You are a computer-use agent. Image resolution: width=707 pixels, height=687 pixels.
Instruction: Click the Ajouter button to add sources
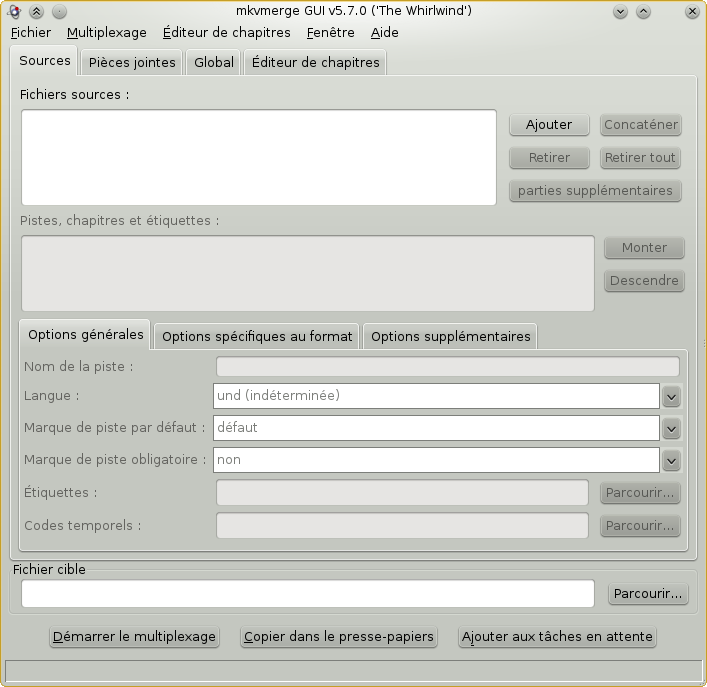pos(549,125)
